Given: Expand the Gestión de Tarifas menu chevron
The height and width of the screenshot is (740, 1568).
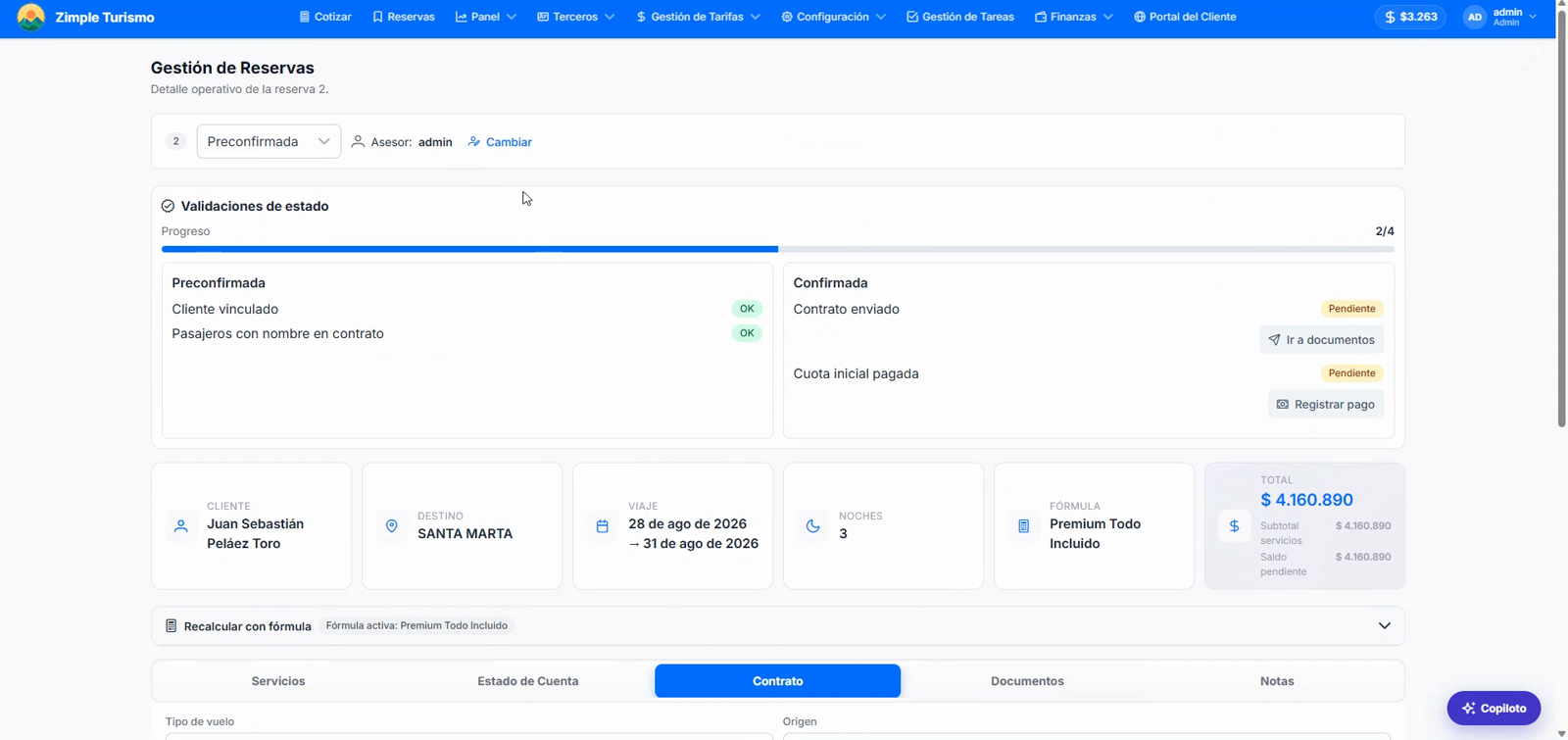Looking at the screenshot, I should point(756,17).
